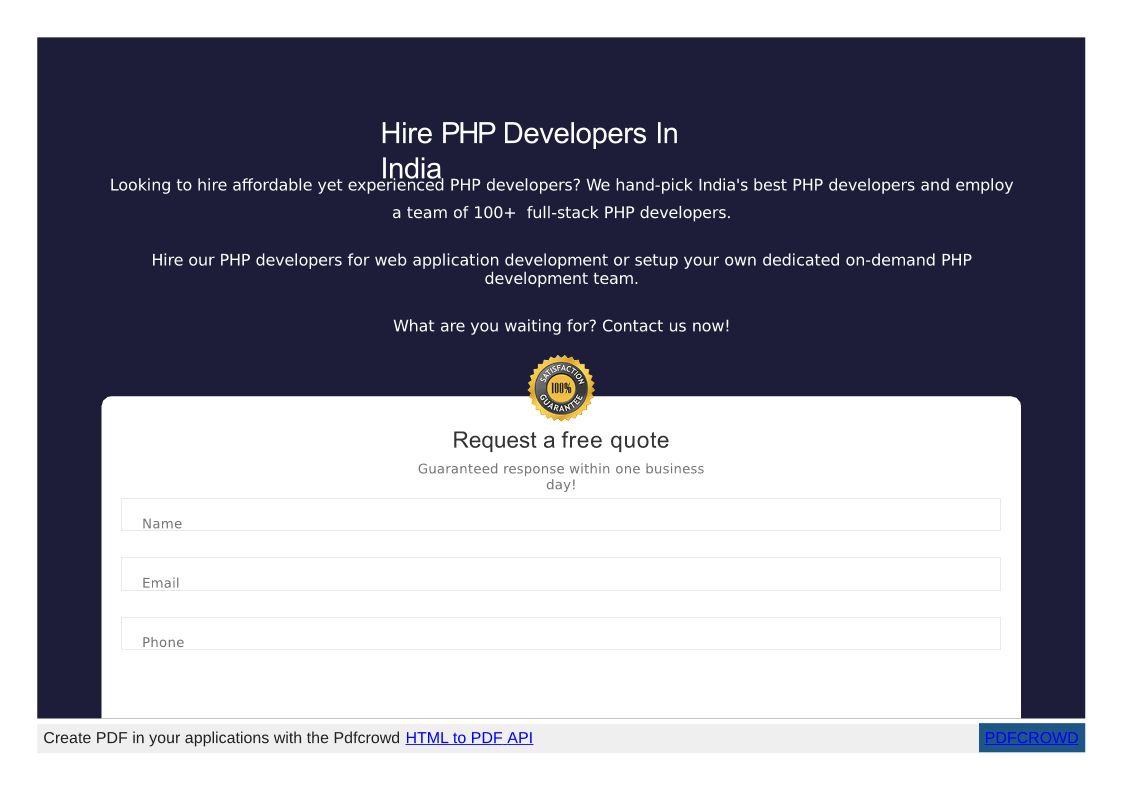Click the Satisfaction Guarantee 100% gold badge

[561, 388]
